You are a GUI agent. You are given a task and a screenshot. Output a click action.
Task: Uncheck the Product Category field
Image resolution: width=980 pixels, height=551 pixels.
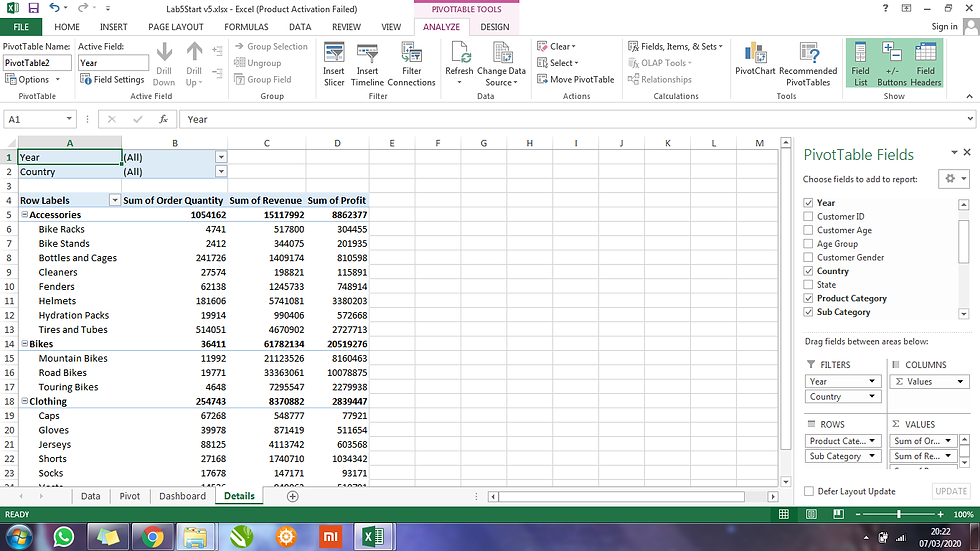(x=808, y=299)
